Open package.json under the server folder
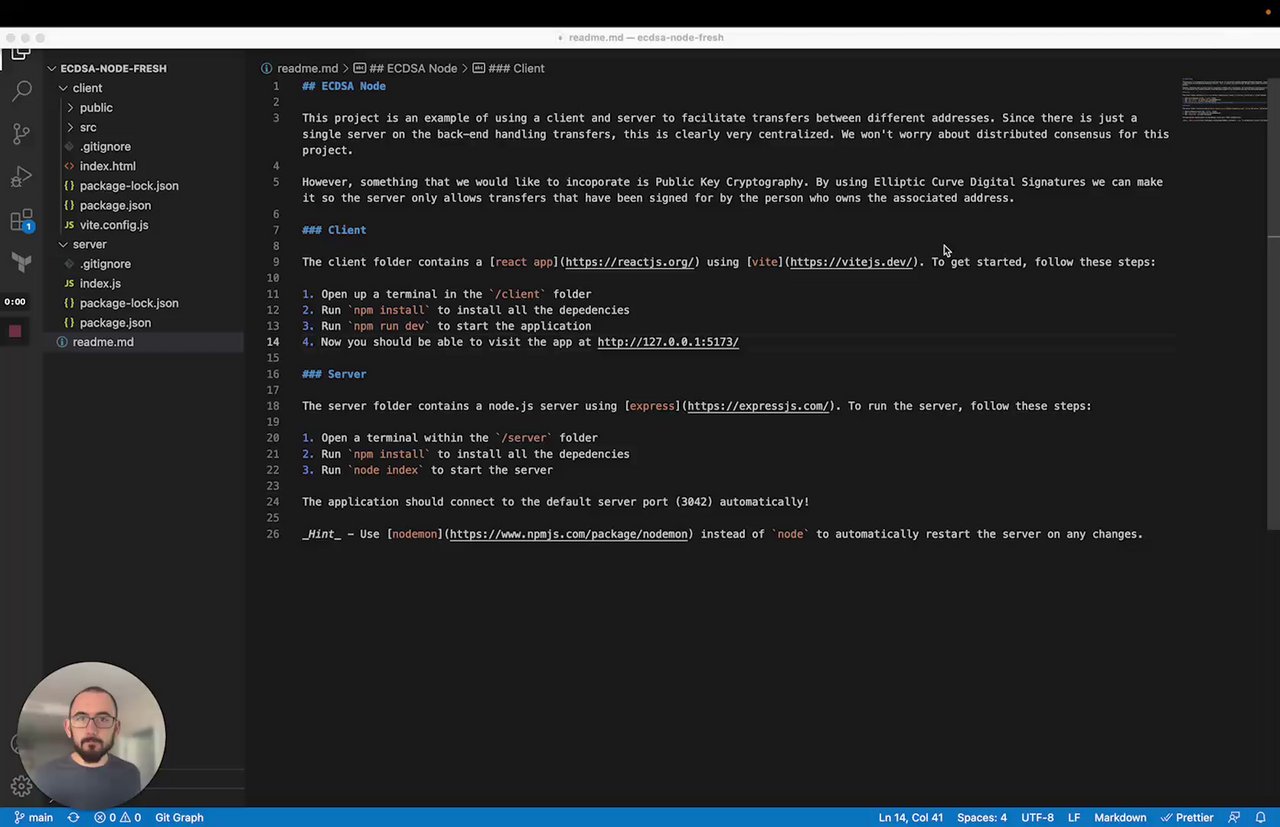 (115, 323)
